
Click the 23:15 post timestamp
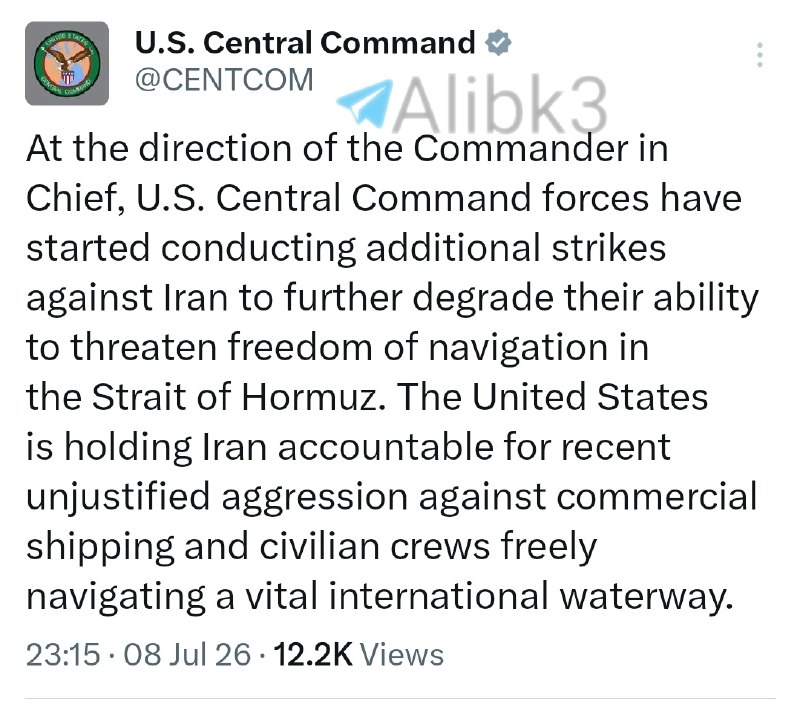pos(63,655)
